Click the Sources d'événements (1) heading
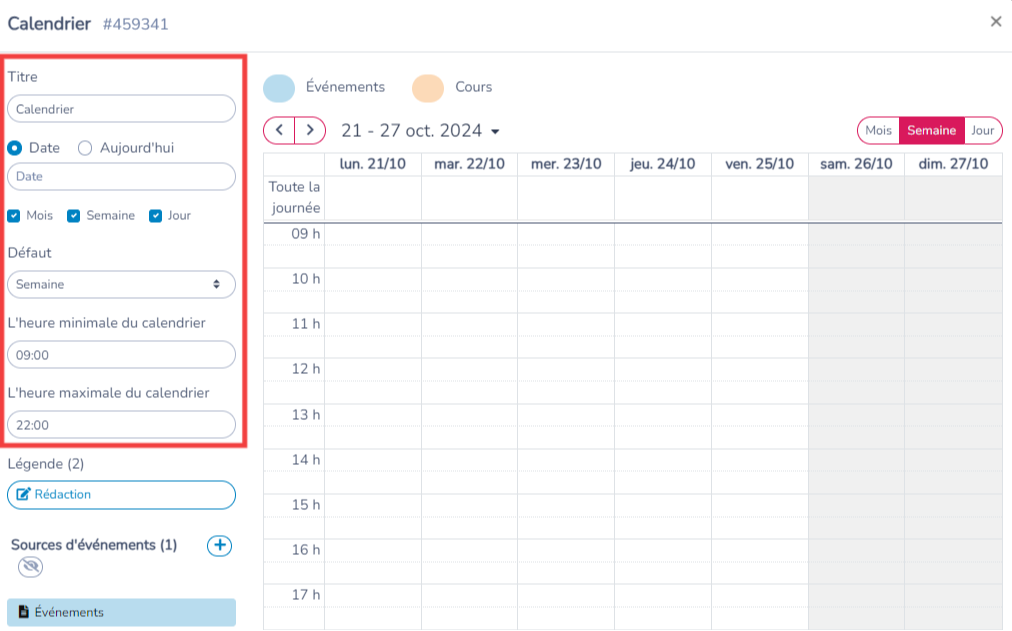Image resolution: width=1012 pixels, height=631 pixels. 94,545
